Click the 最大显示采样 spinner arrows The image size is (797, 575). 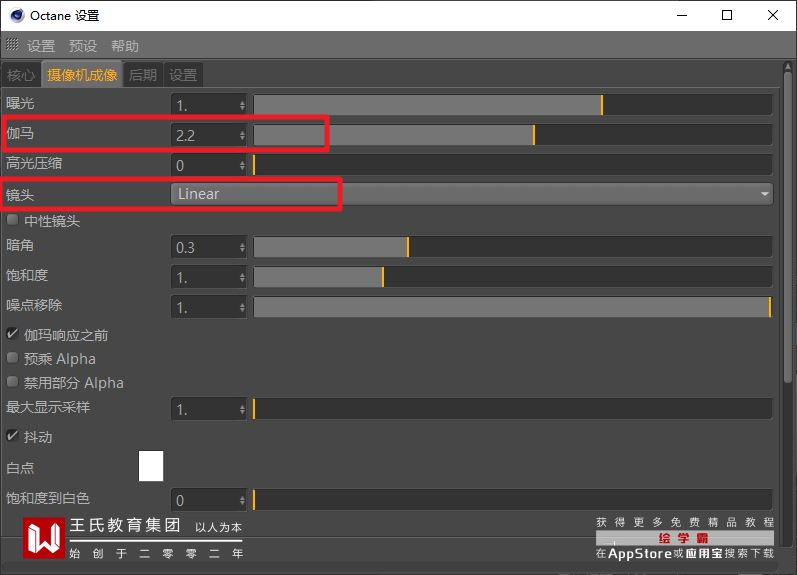coord(242,409)
